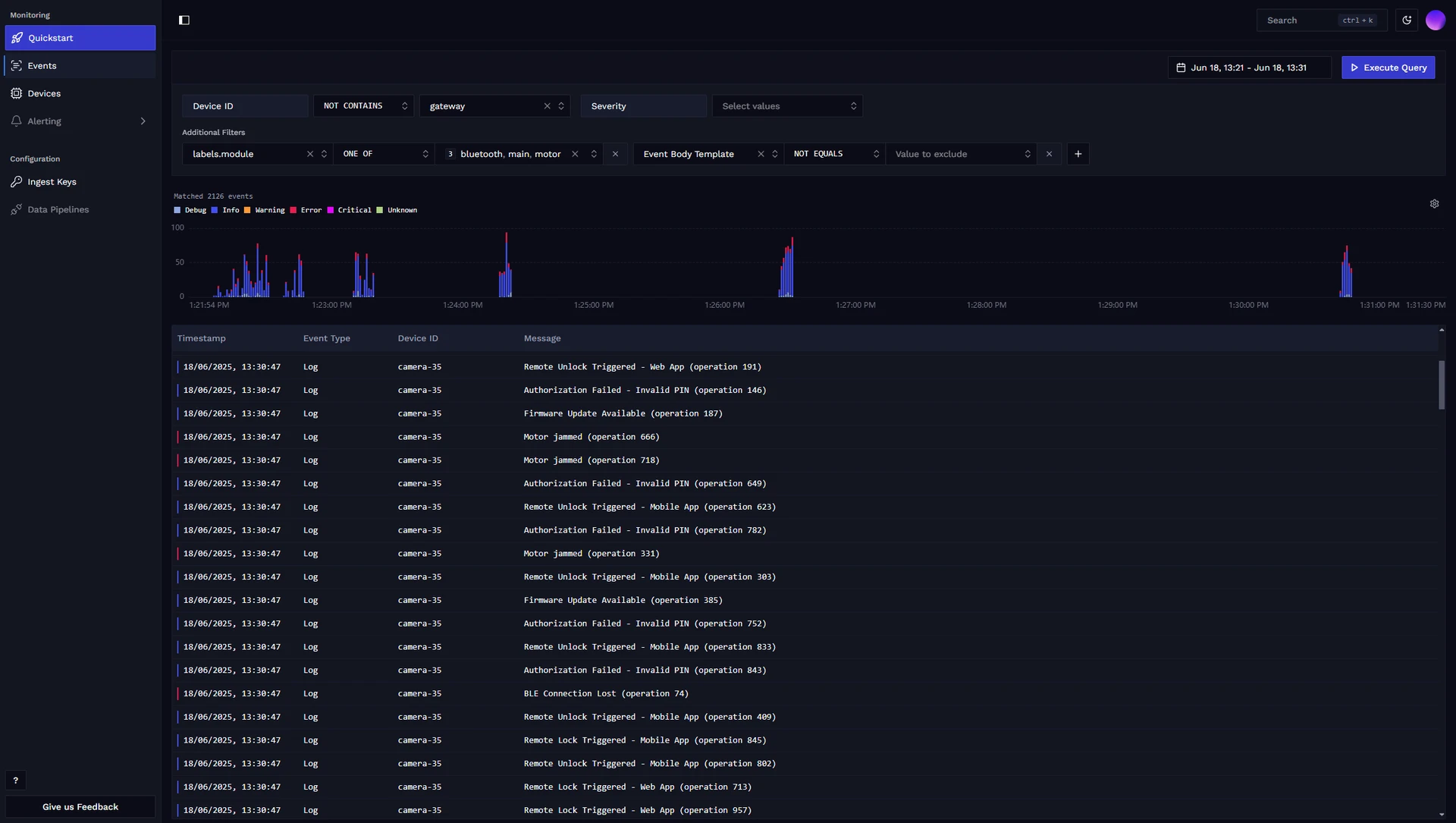This screenshot has height=823, width=1456.
Task: Toggle Unknown severity in chart legend
Action: (397, 210)
